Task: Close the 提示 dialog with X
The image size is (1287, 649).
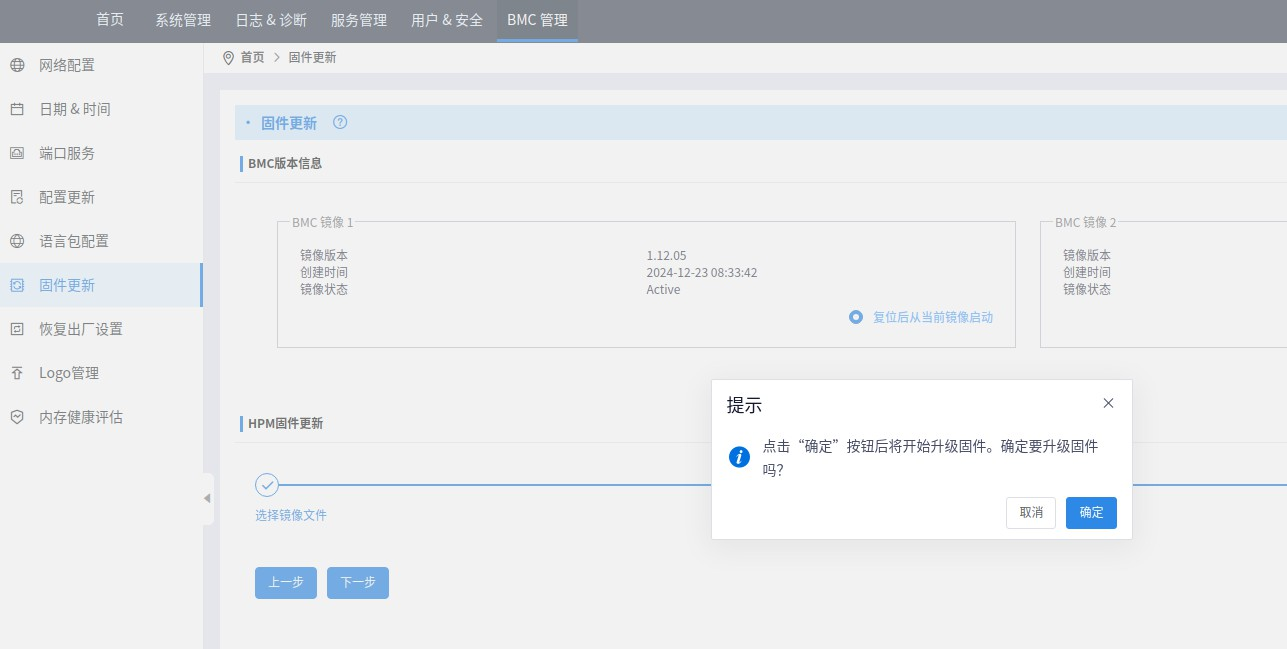Action: click(1108, 403)
